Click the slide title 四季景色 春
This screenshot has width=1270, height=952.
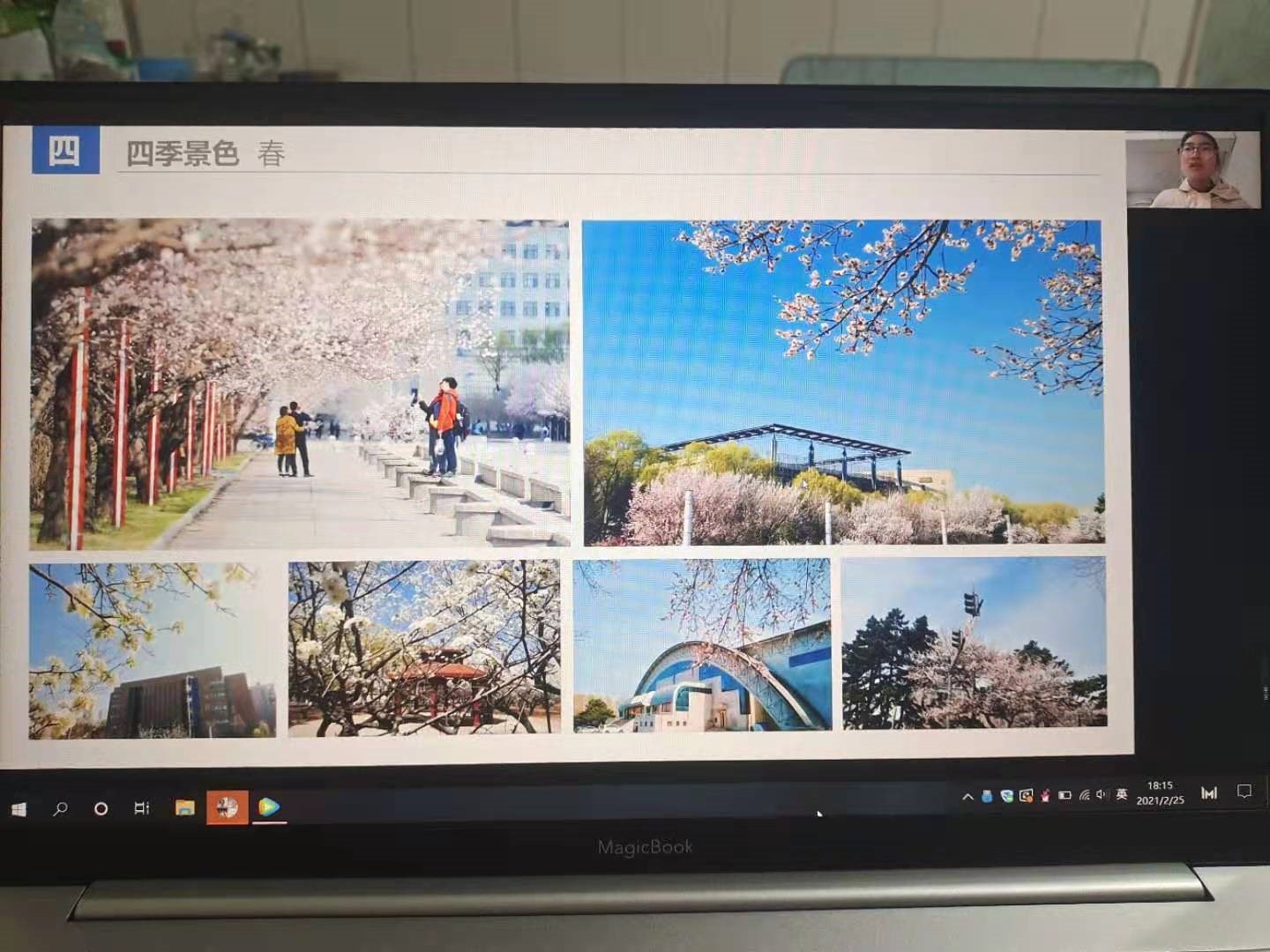205,153
